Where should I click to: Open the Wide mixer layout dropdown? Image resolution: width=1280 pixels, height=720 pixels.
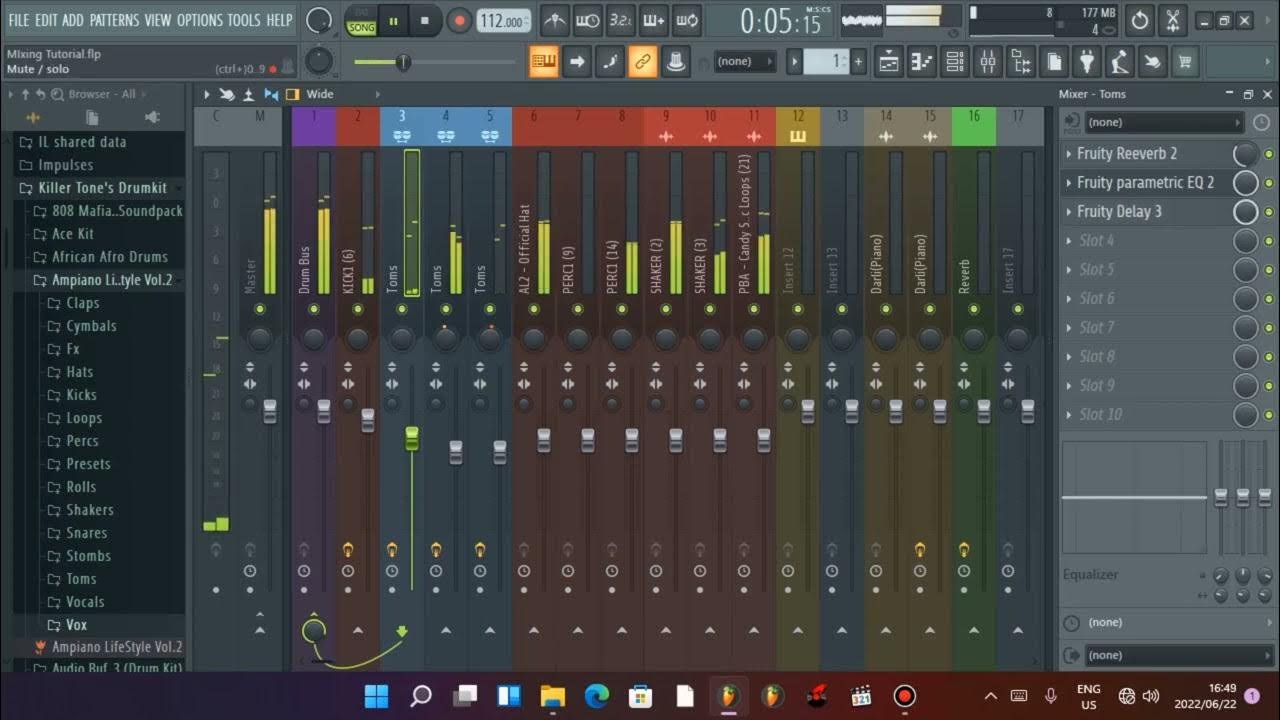[320, 94]
